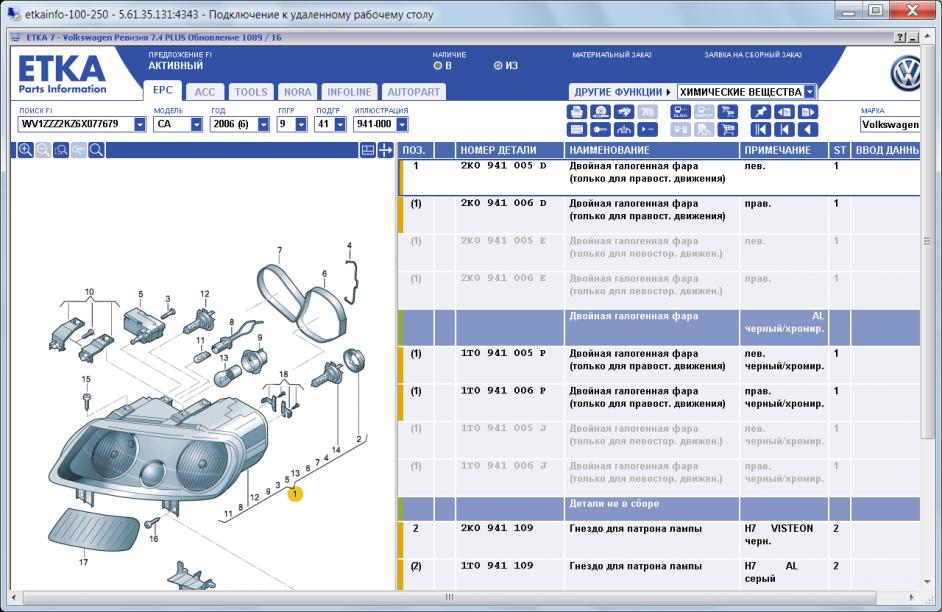Zoom in on the illustration
Image resolution: width=942 pixels, height=612 pixels.
(25, 150)
